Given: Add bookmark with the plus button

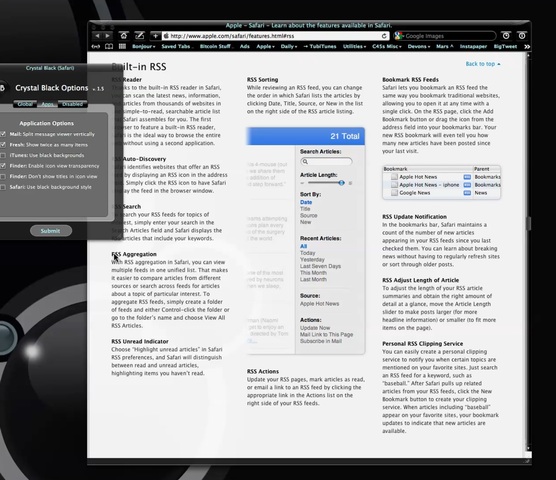Looking at the screenshot, I should 155,36.
